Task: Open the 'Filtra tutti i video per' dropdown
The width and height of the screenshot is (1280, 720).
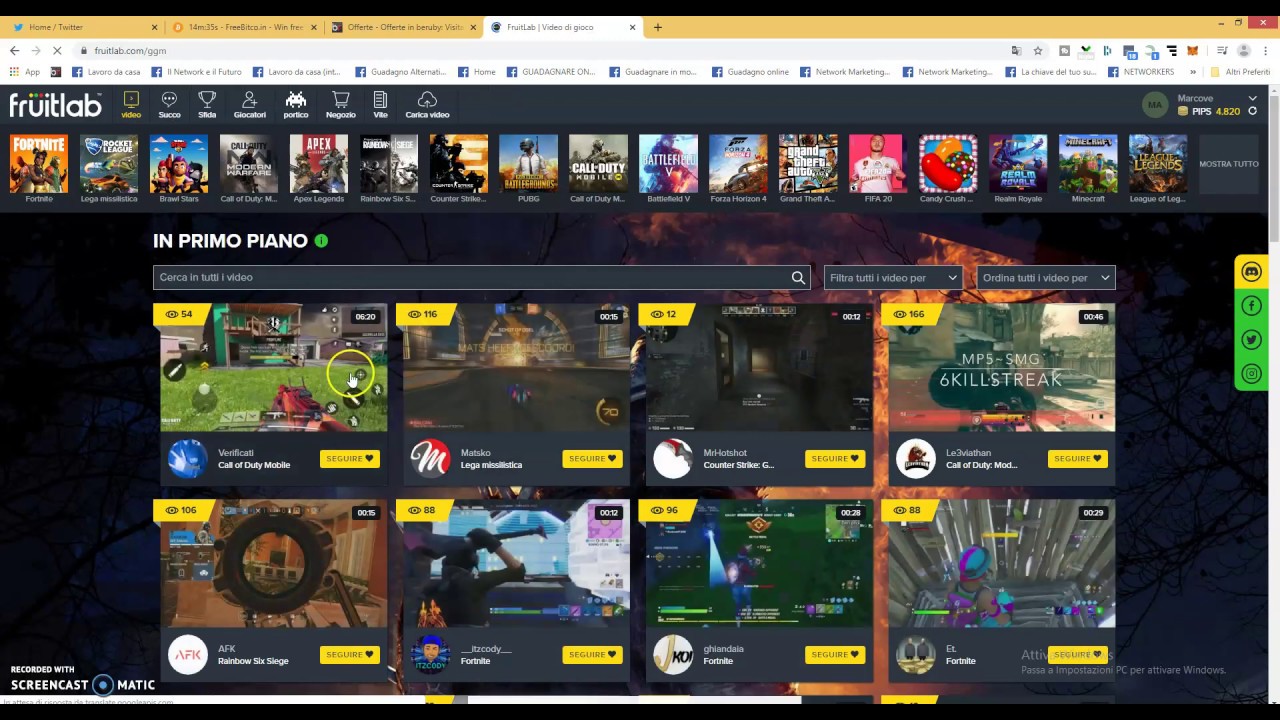Action: (892, 278)
